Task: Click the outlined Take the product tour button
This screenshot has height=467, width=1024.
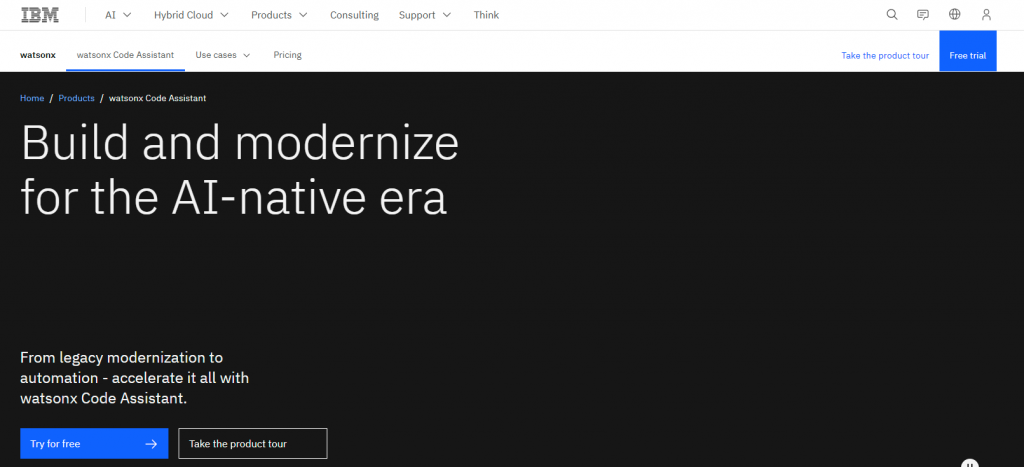Action: (252, 444)
